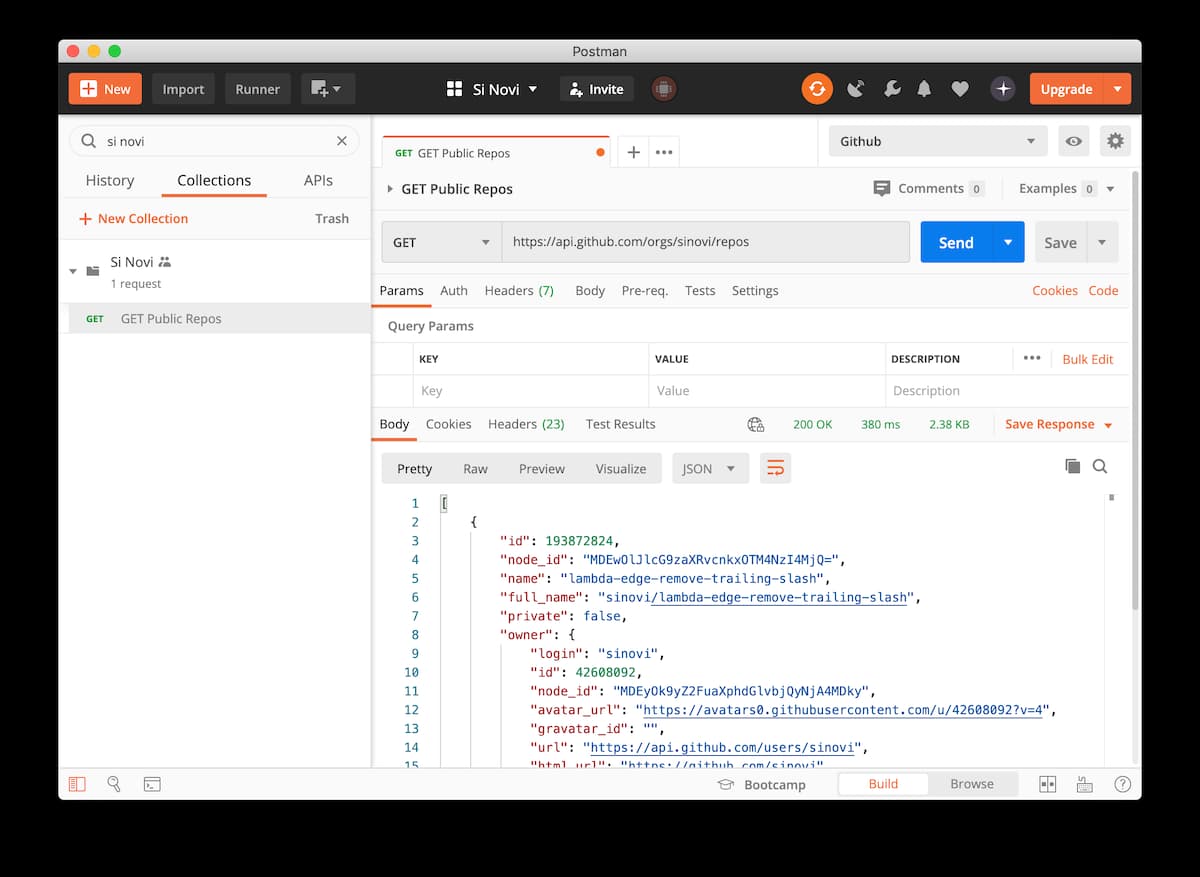Open the Auth request tab
Image resolution: width=1200 pixels, height=877 pixels.
click(454, 290)
